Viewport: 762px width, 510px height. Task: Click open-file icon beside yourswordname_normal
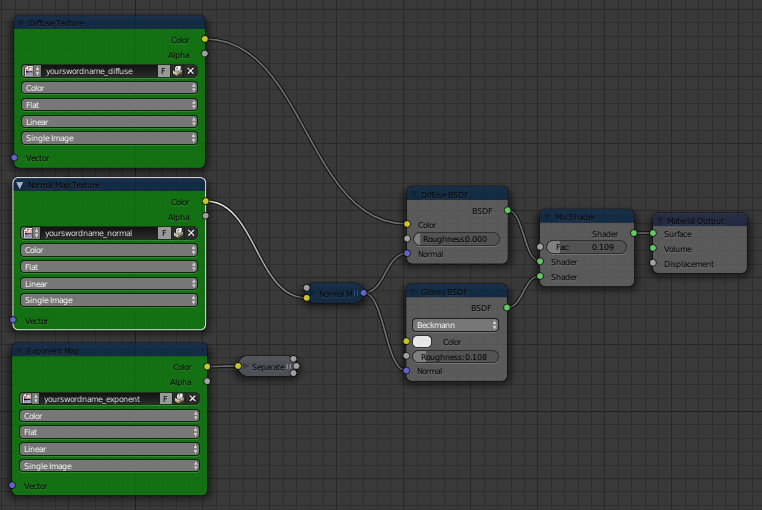point(178,233)
